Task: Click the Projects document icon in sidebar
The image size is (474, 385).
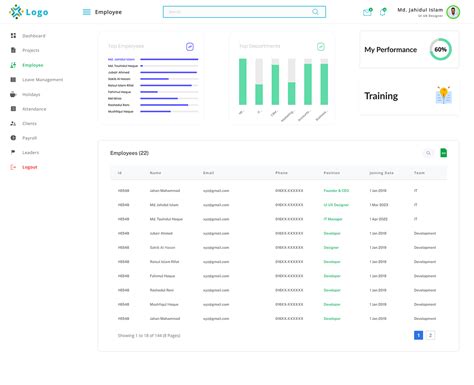Action: 13,50
